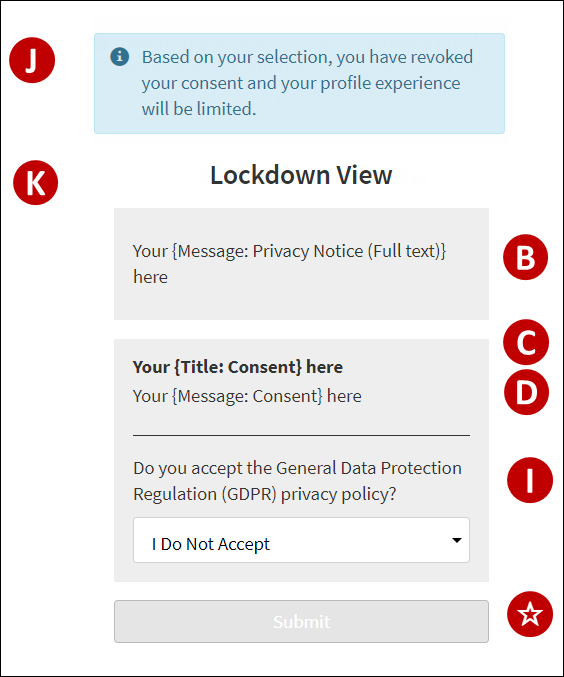This screenshot has width=564, height=677.
Task: Click the Title: Consent placeholder heading
Action: pos(238,367)
